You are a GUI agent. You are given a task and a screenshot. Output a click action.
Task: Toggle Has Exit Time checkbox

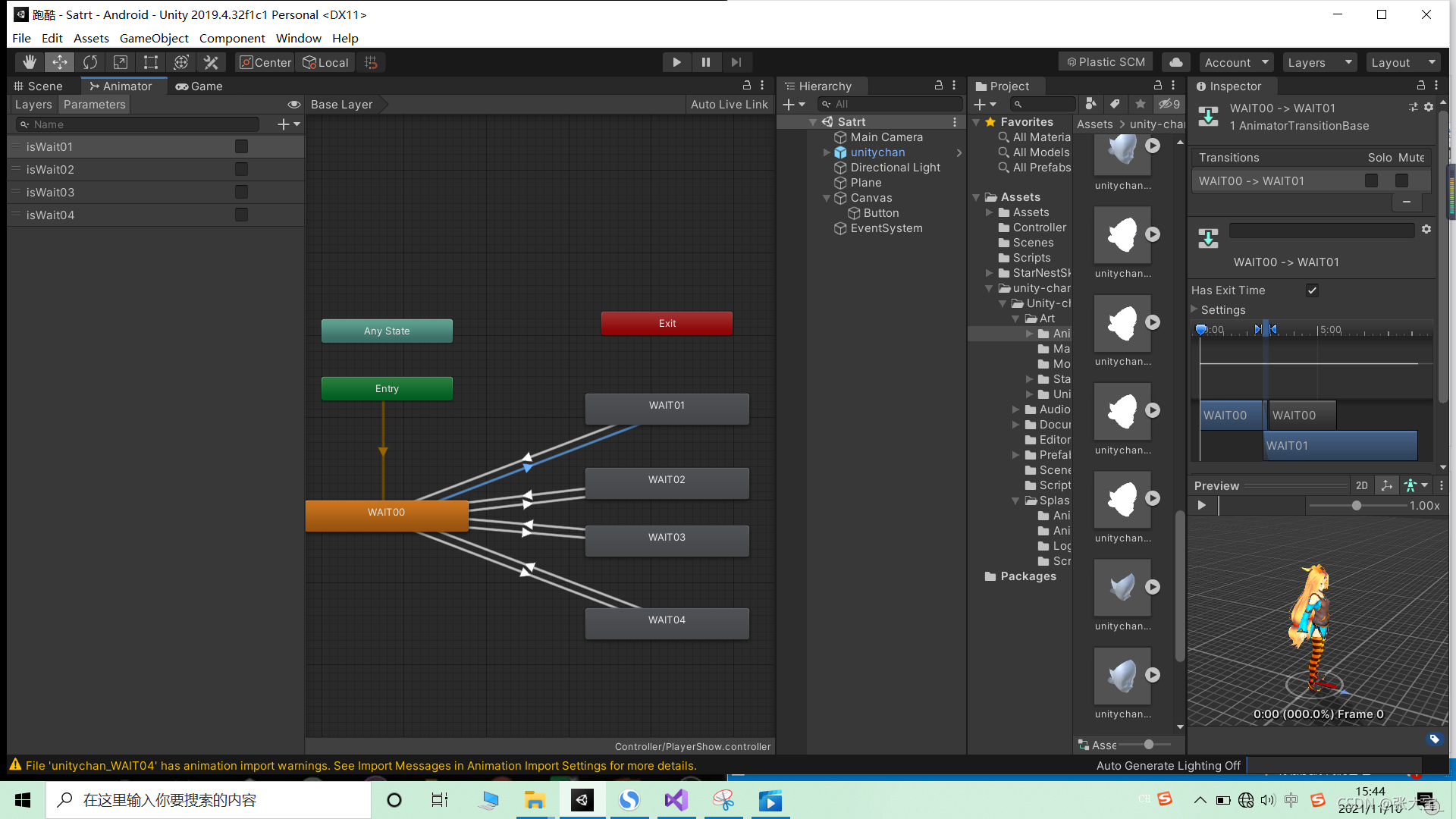click(1312, 289)
